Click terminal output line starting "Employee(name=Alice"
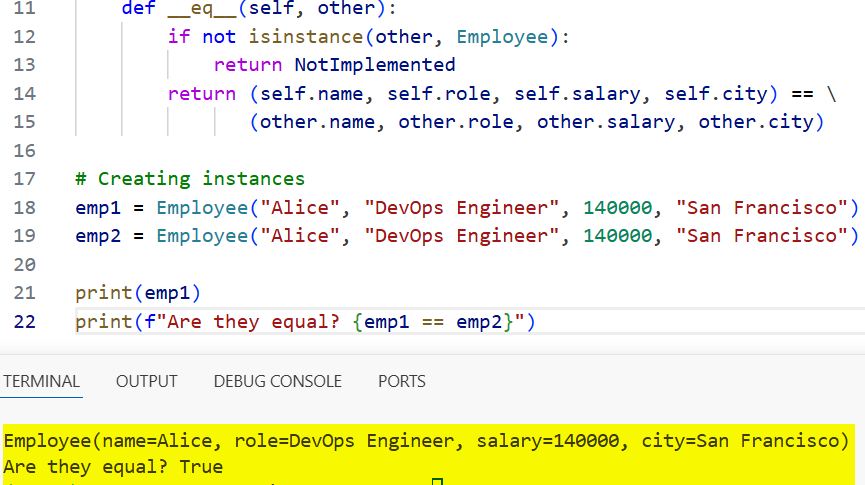 [x=426, y=441]
